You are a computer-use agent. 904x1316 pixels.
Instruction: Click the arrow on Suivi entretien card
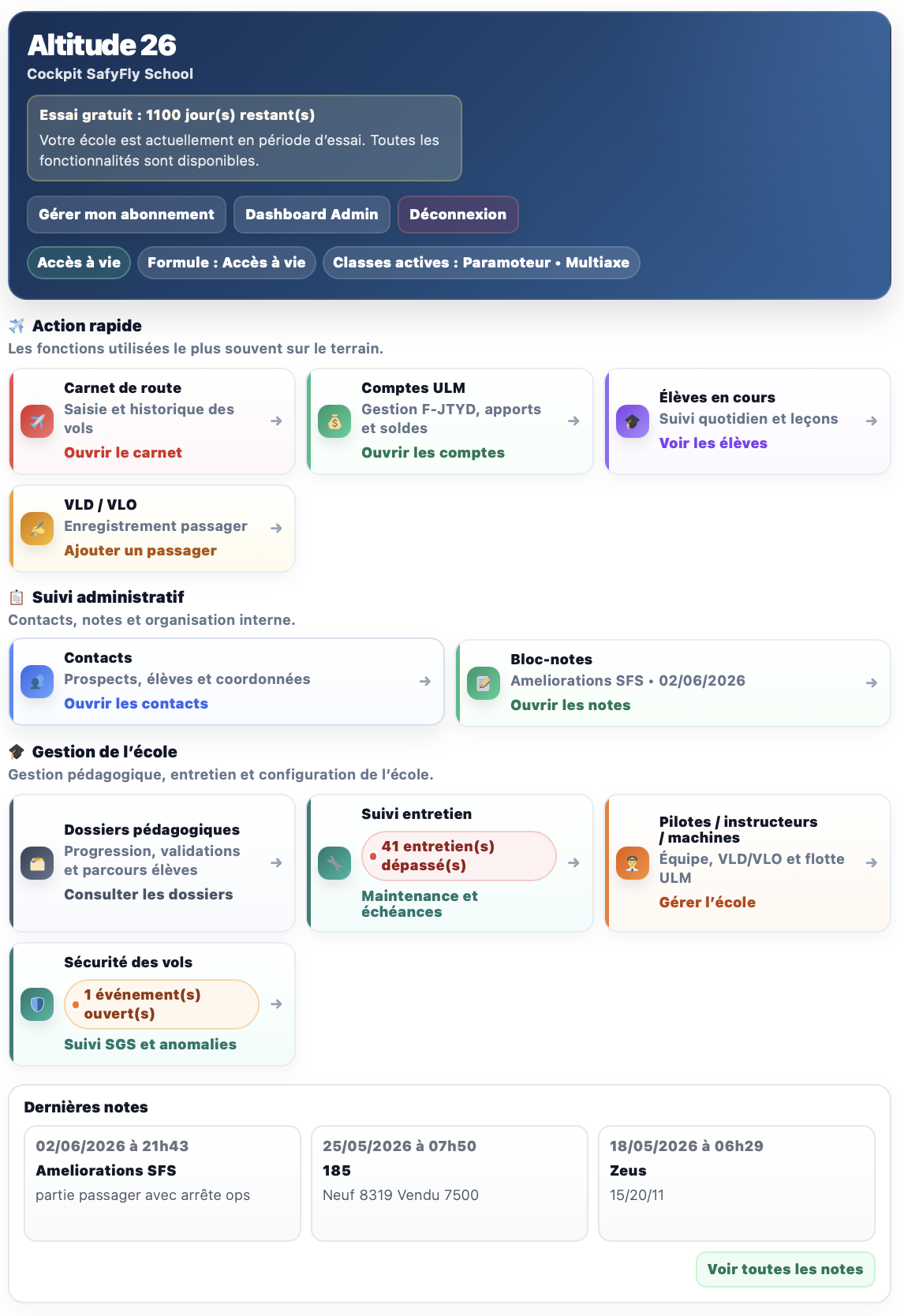click(574, 863)
